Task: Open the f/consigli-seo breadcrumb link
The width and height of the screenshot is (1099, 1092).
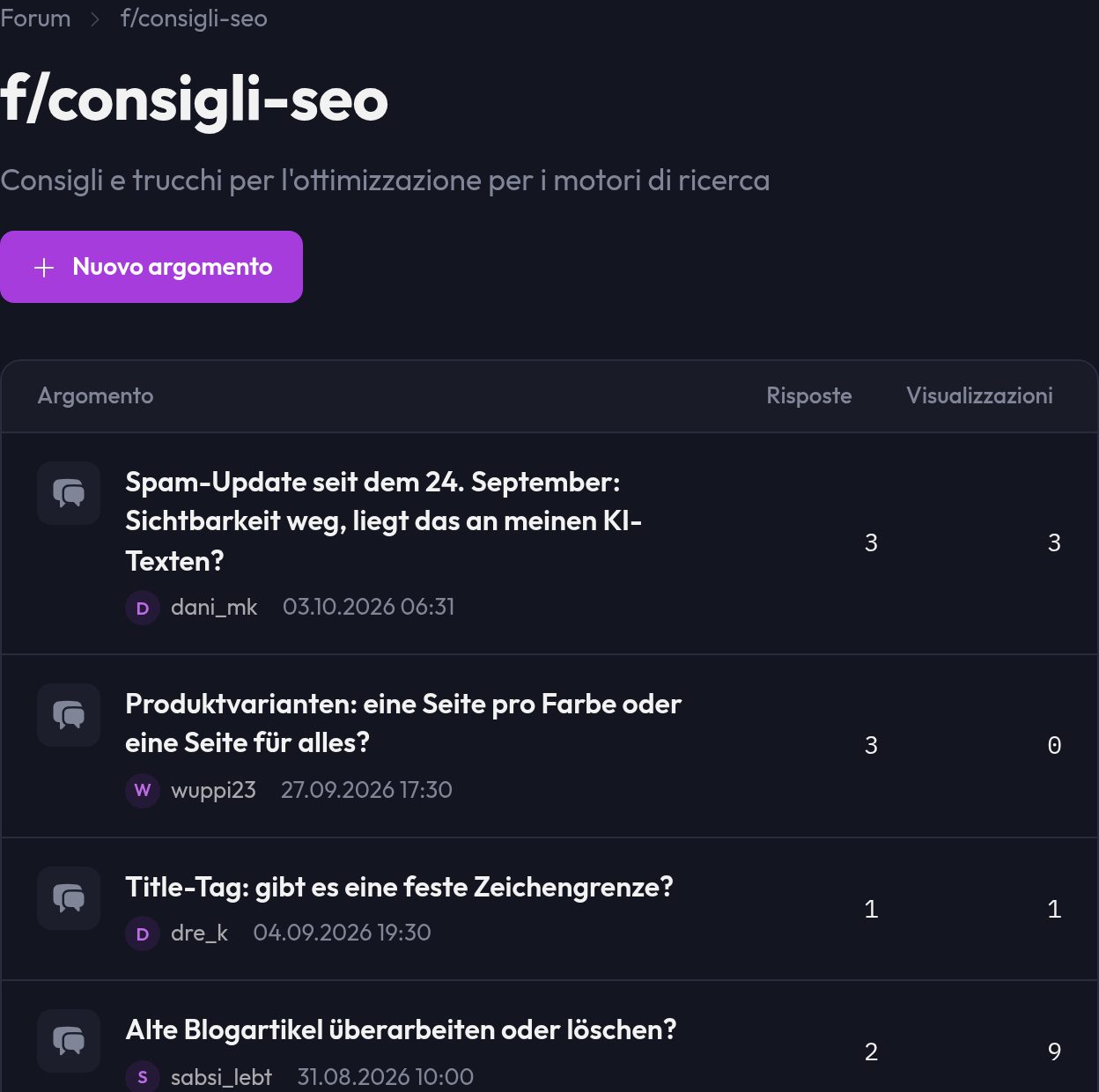Action: coord(194,18)
